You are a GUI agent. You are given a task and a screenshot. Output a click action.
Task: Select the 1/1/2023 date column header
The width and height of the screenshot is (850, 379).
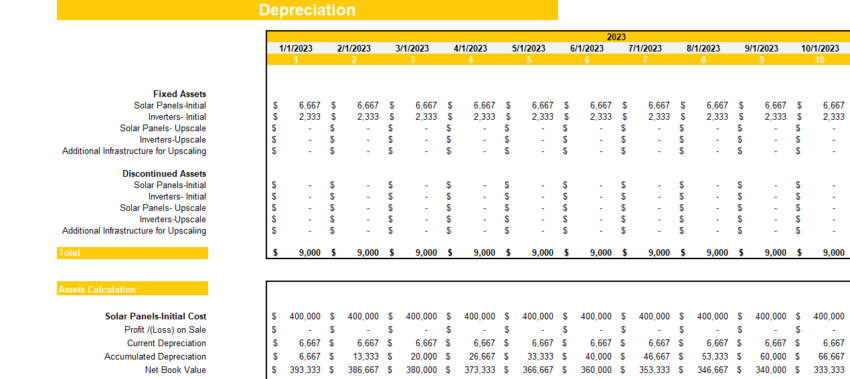(x=296, y=49)
